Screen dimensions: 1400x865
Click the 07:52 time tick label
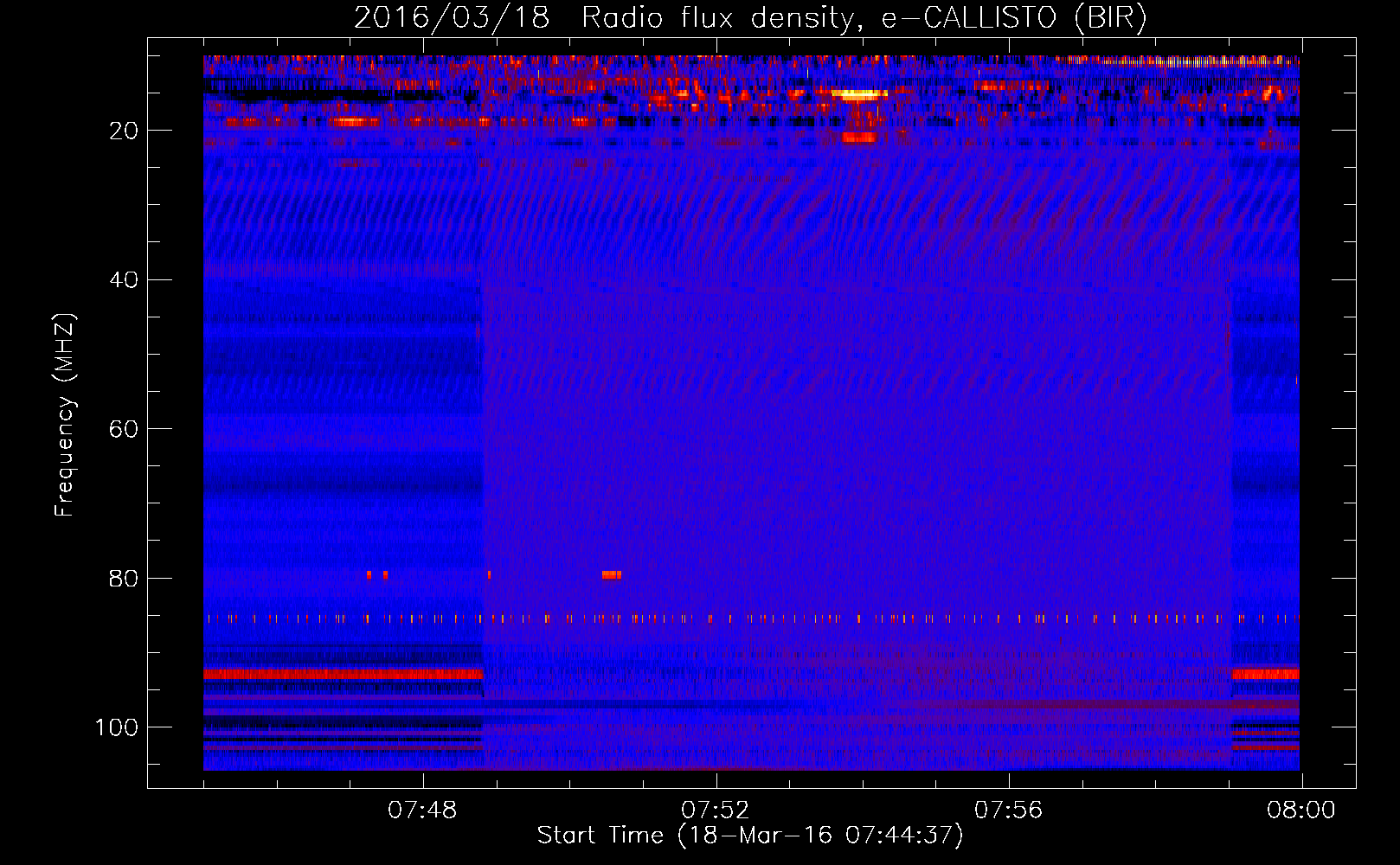[716, 811]
